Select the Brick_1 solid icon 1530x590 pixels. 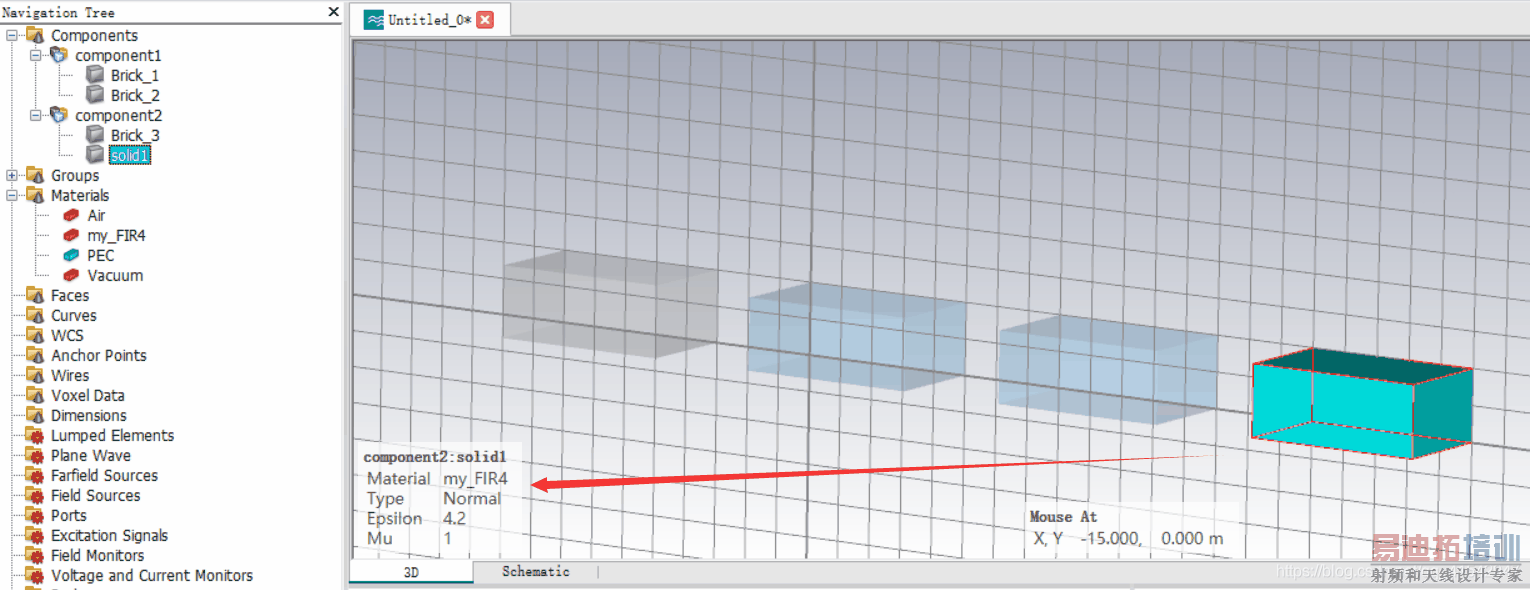click(95, 75)
